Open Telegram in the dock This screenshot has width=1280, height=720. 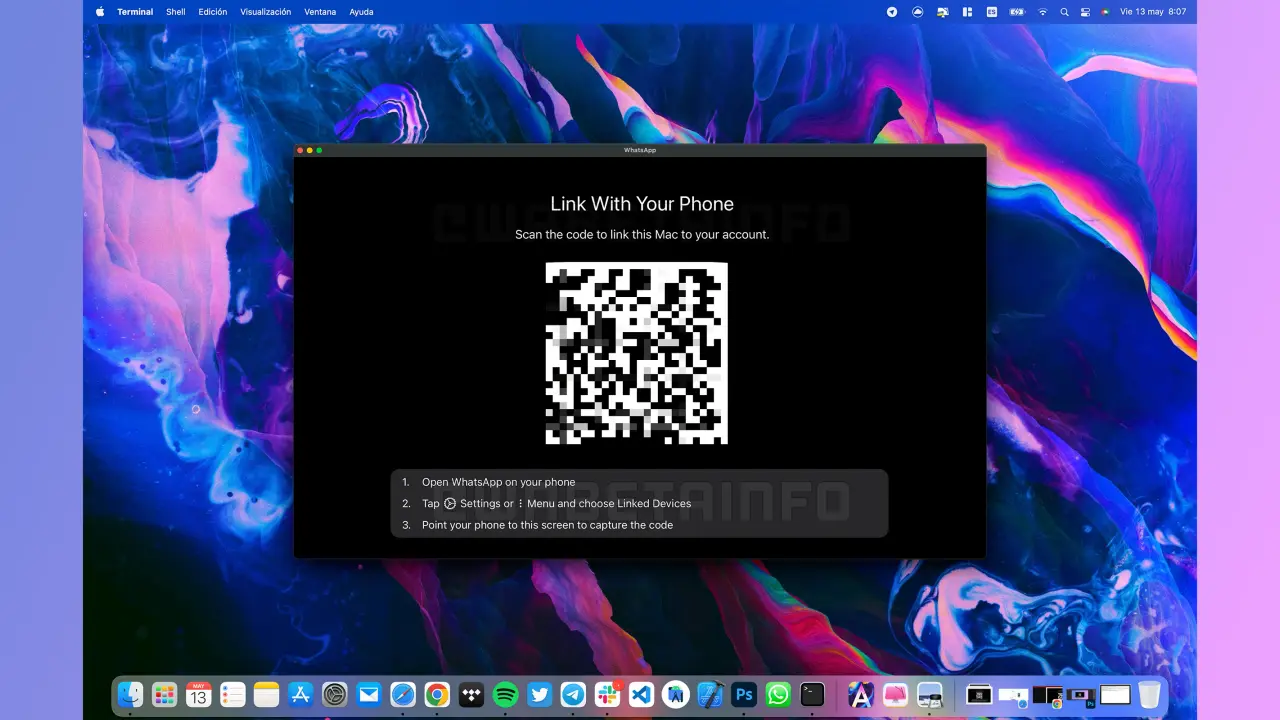point(573,694)
